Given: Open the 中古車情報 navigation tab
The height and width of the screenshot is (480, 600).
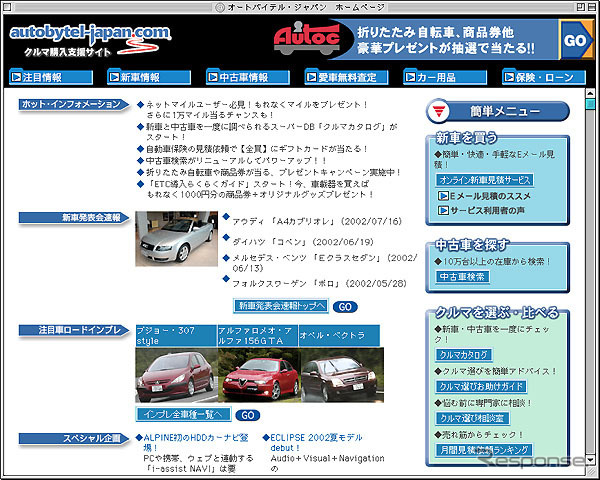Looking at the screenshot, I should pos(248,77).
